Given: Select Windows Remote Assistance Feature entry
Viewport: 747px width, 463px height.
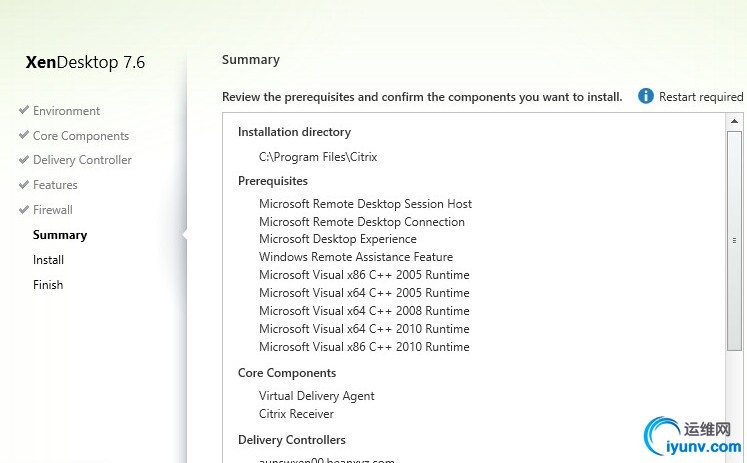Looking at the screenshot, I should point(356,257).
